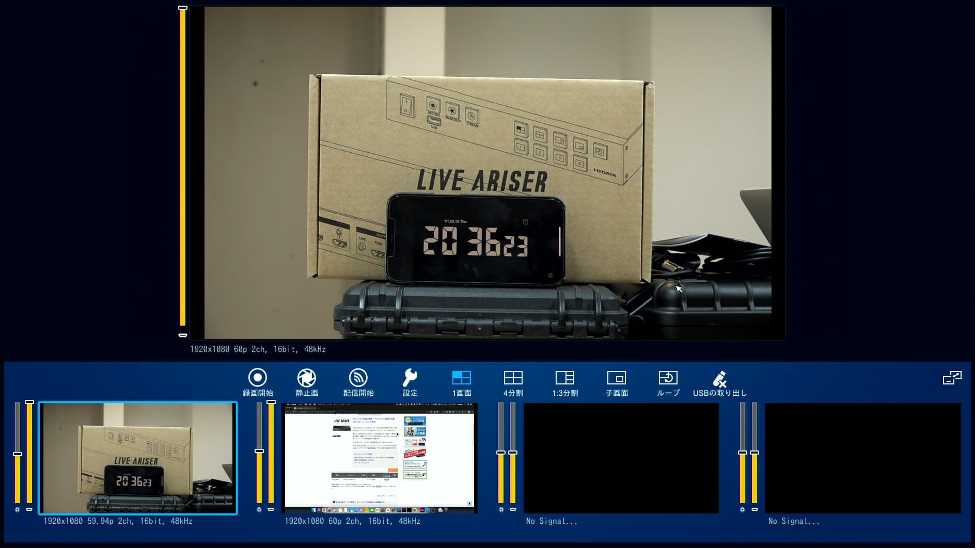
Task: Click the main output master volume slider
Action: (183, 172)
